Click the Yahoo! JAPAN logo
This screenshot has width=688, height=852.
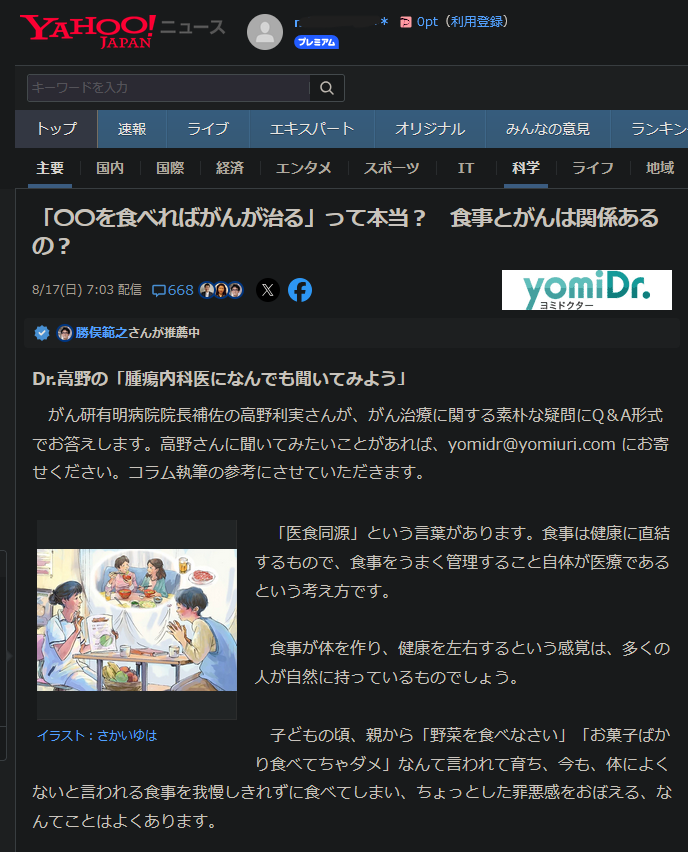pyautogui.click(x=88, y=30)
